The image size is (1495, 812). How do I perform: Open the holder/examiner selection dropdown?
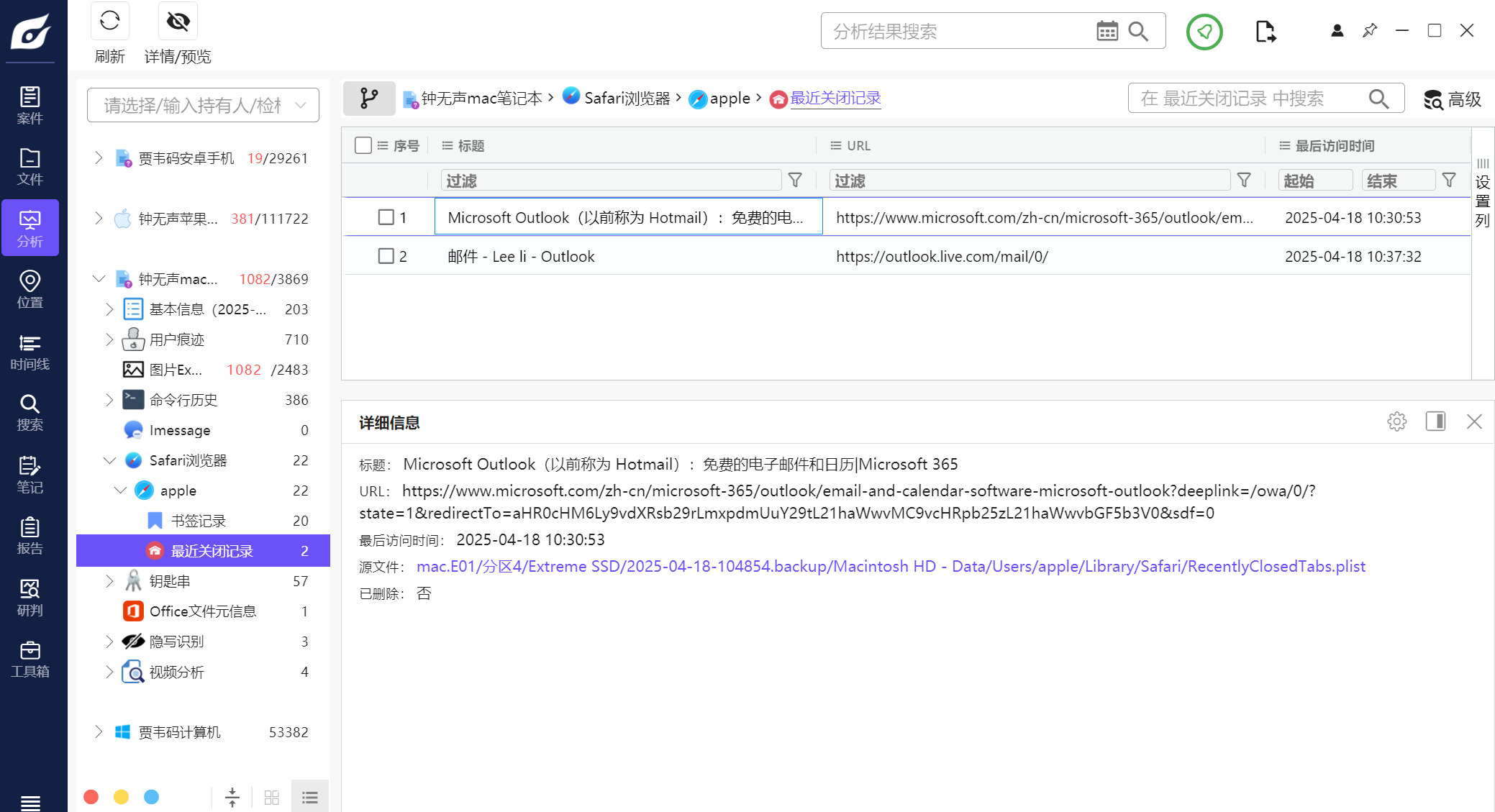click(x=203, y=106)
